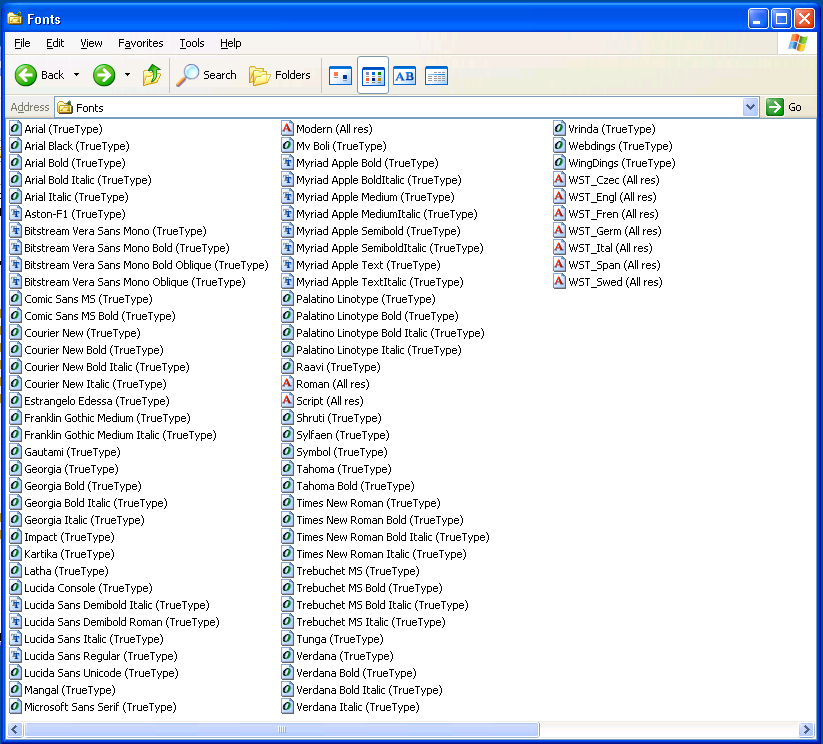Select the Script (All res) font icon

pos(287,401)
